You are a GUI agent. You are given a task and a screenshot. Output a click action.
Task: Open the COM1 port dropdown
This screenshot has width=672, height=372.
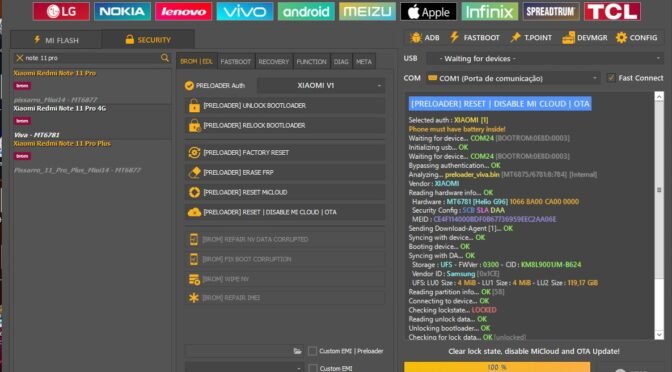coord(513,78)
